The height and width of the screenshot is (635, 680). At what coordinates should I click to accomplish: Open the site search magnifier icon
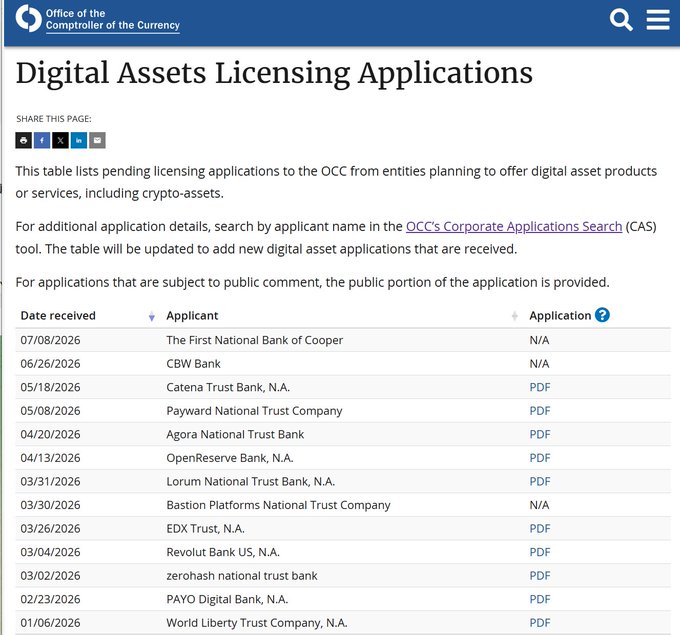tap(621, 20)
